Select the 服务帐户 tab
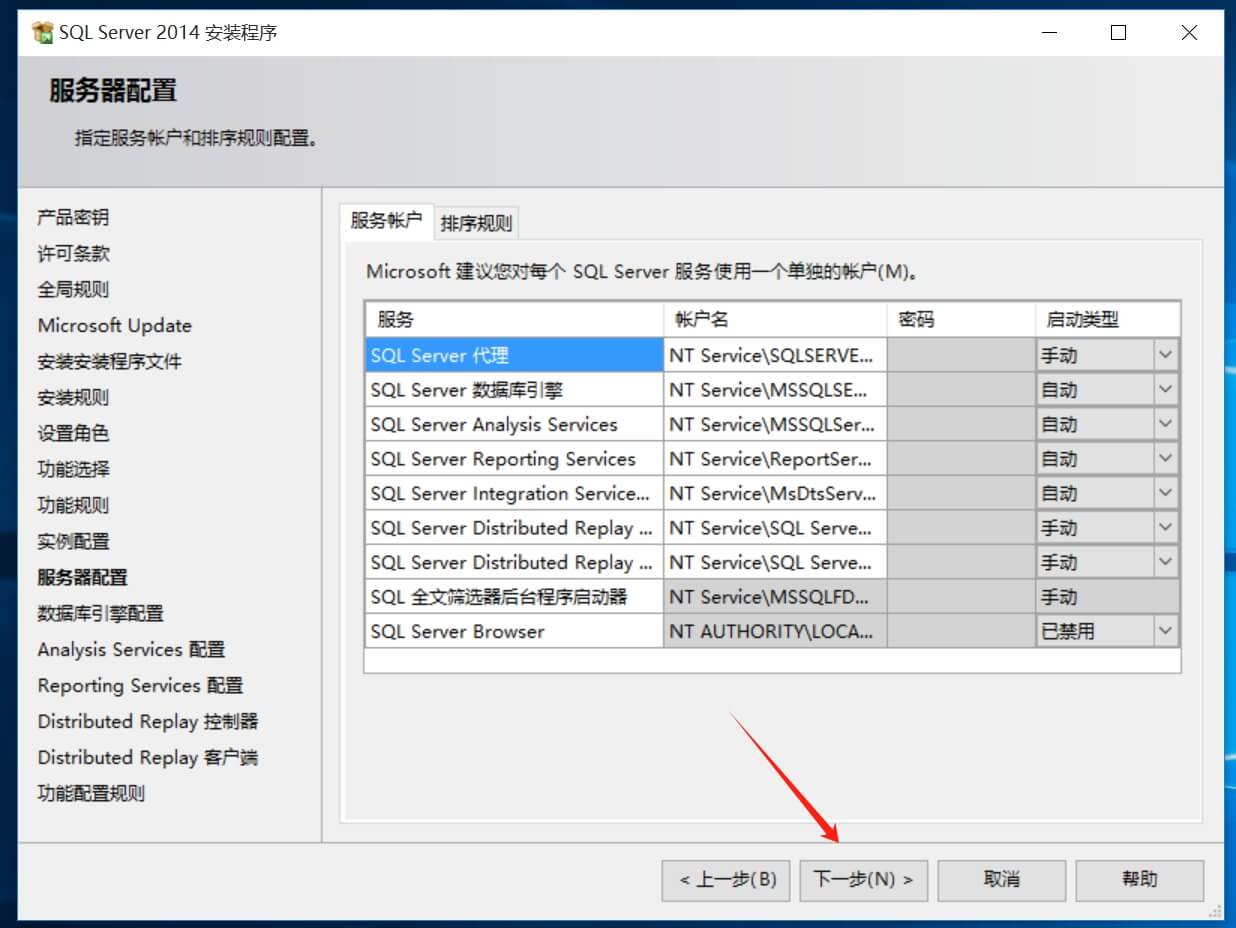The width and height of the screenshot is (1236, 928). [x=386, y=221]
